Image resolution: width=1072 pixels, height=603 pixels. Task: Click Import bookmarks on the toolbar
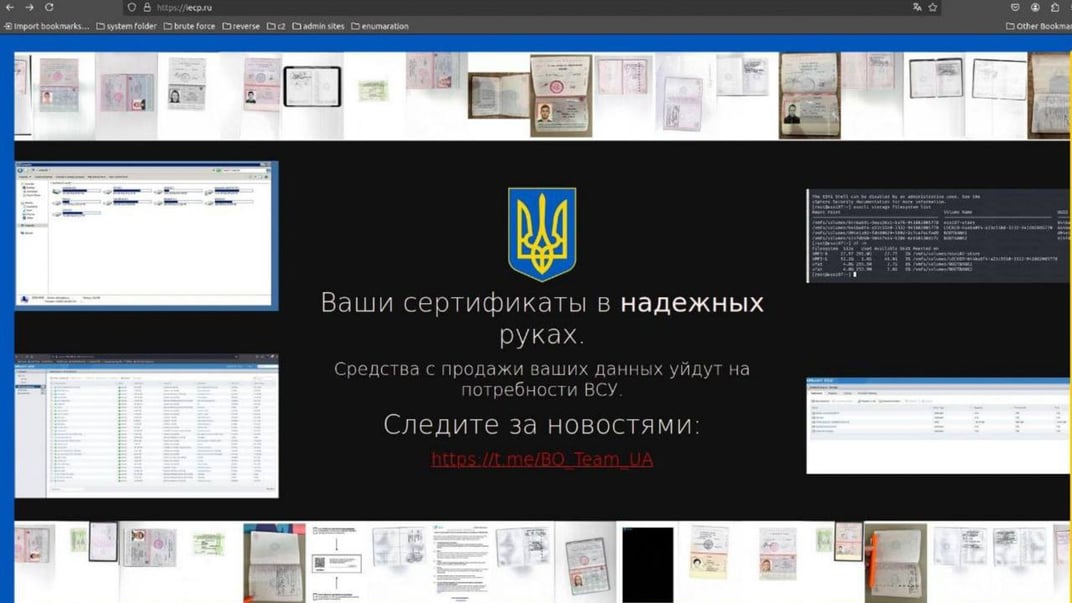[48, 26]
